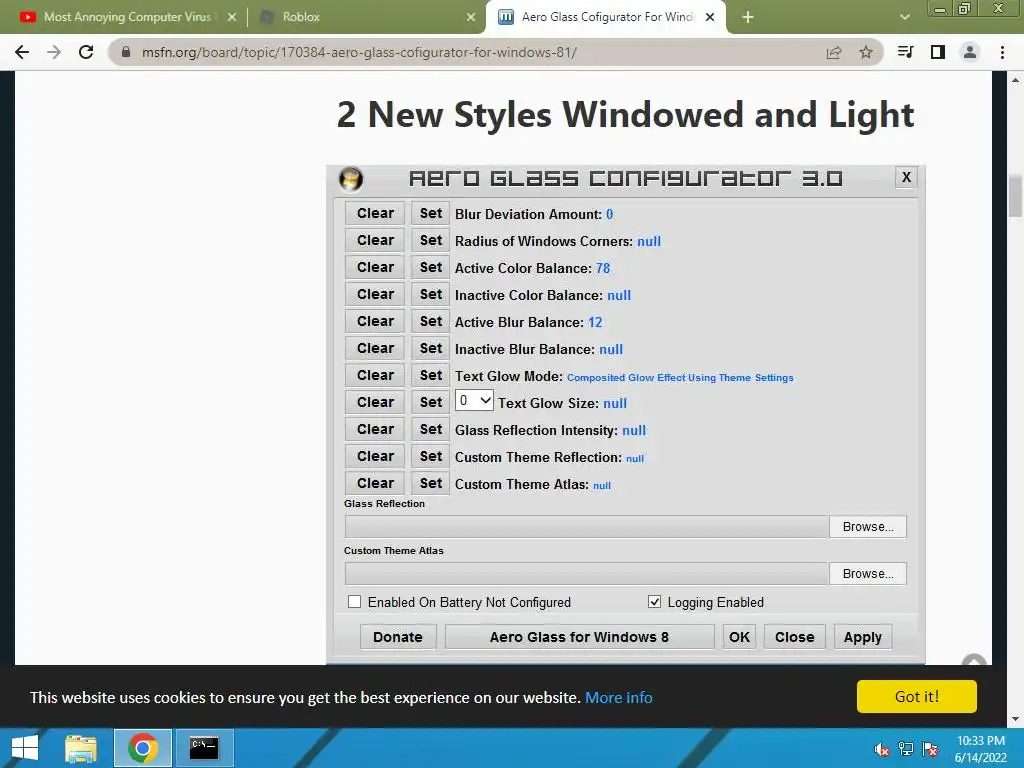Clear Radius of Windows Corners
This screenshot has width=1024, height=768.
375,240
